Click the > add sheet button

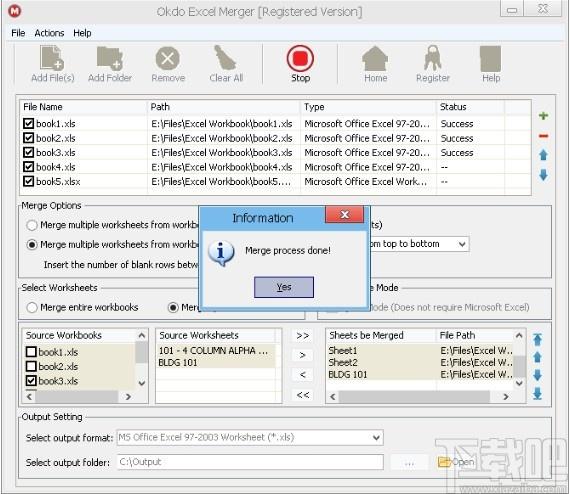302,355
